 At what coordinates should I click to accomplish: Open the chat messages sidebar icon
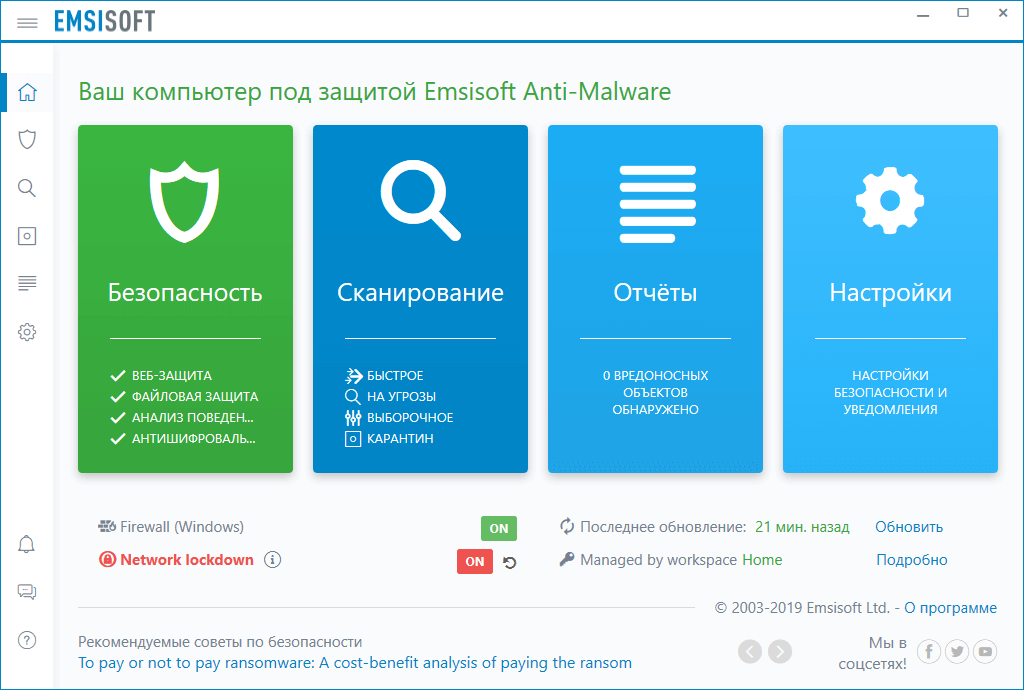(x=27, y=593)
